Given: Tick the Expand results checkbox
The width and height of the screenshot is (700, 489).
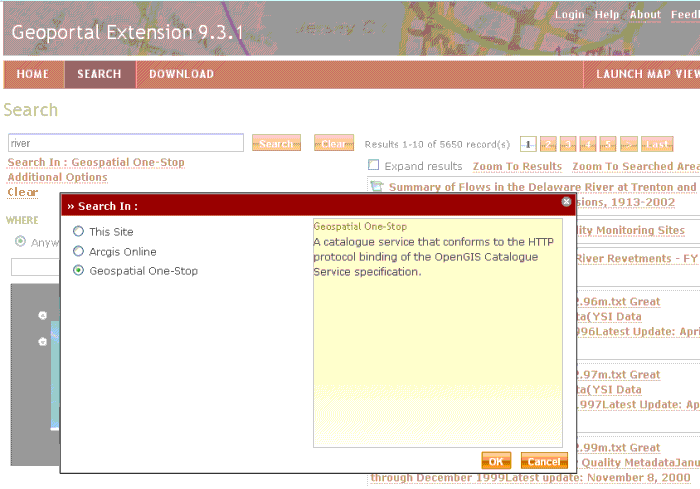Looking at the screenshot, I should (x=374, y=165).
